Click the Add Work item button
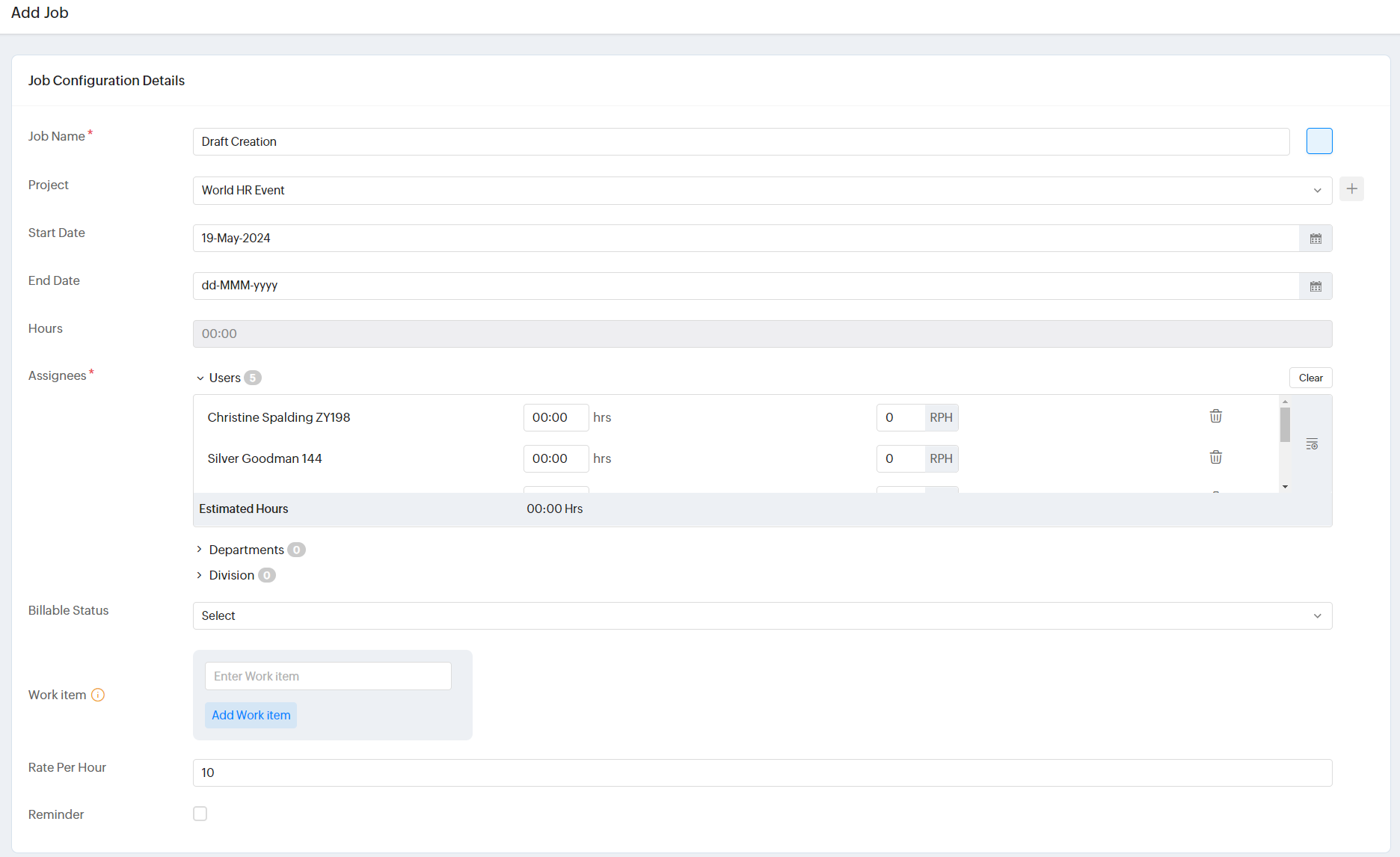The image size is (1400, 857). pyautogui.click(x=251, y=715)
